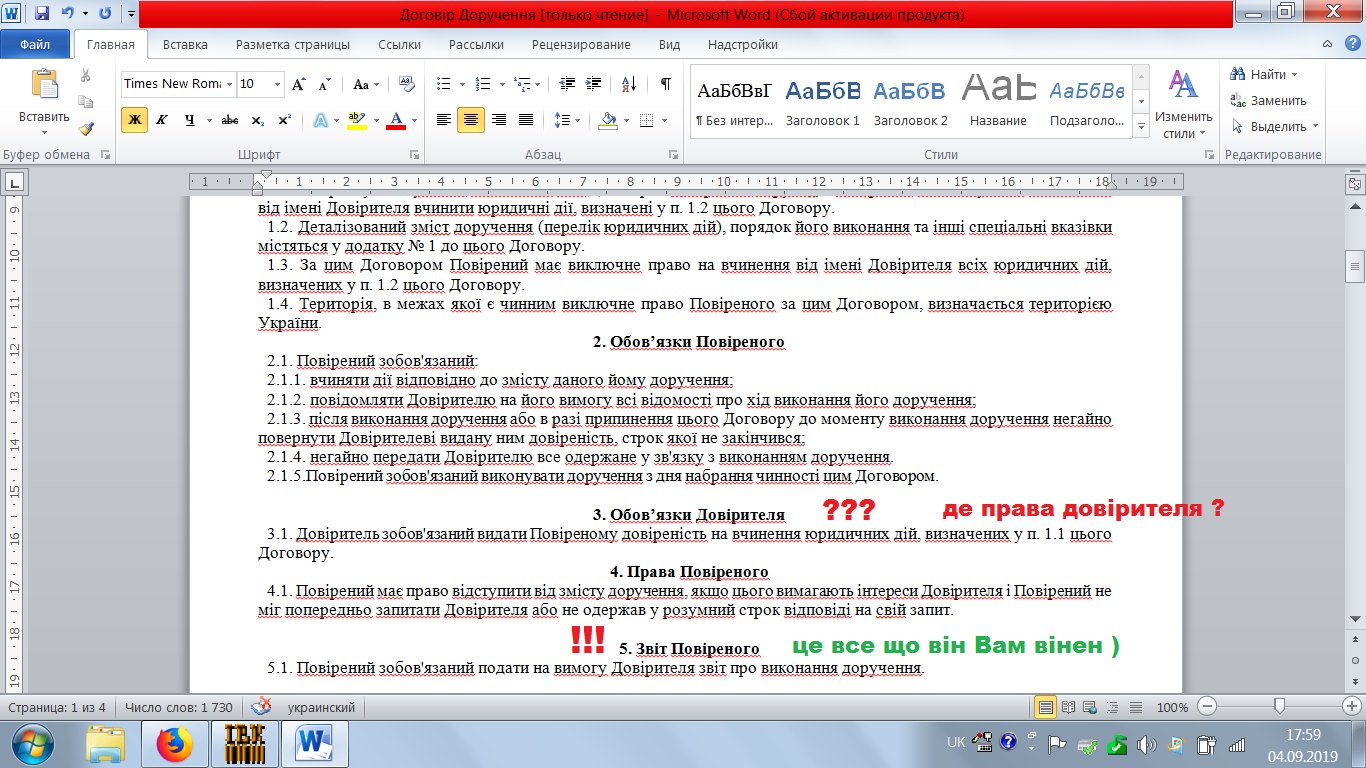Clear formatting with the eraser icon
1366x768 pixels.
click(x=407, y=84)
